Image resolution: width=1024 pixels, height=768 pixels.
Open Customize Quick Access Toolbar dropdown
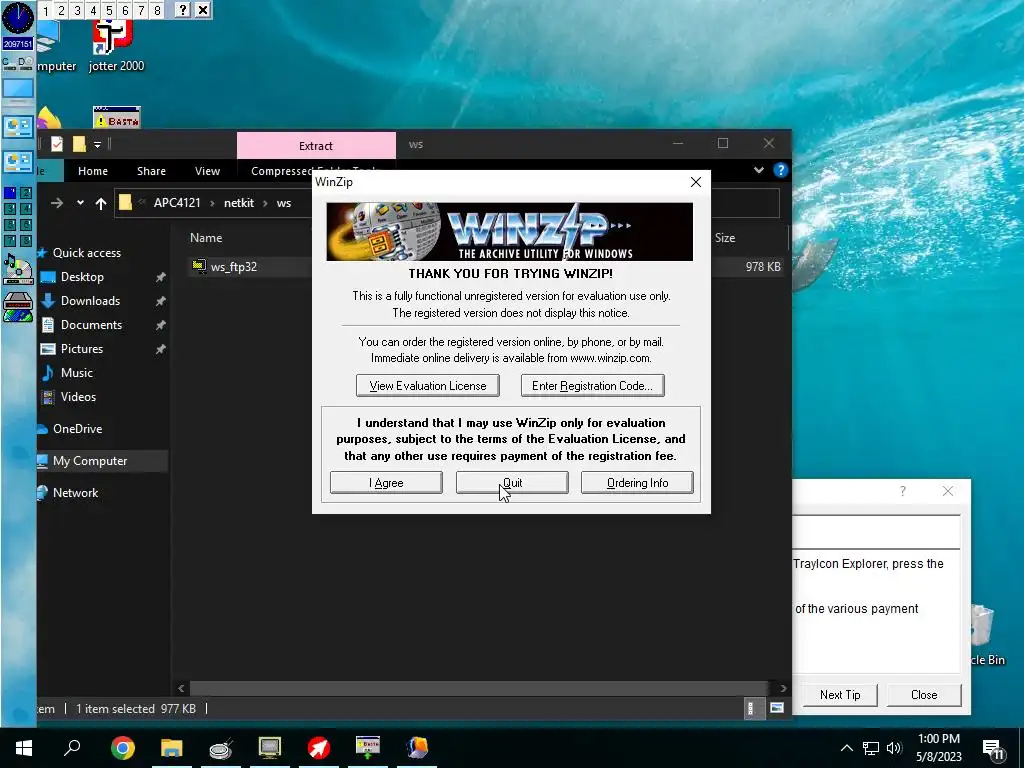pyautogui.click(x=97, y=145)
